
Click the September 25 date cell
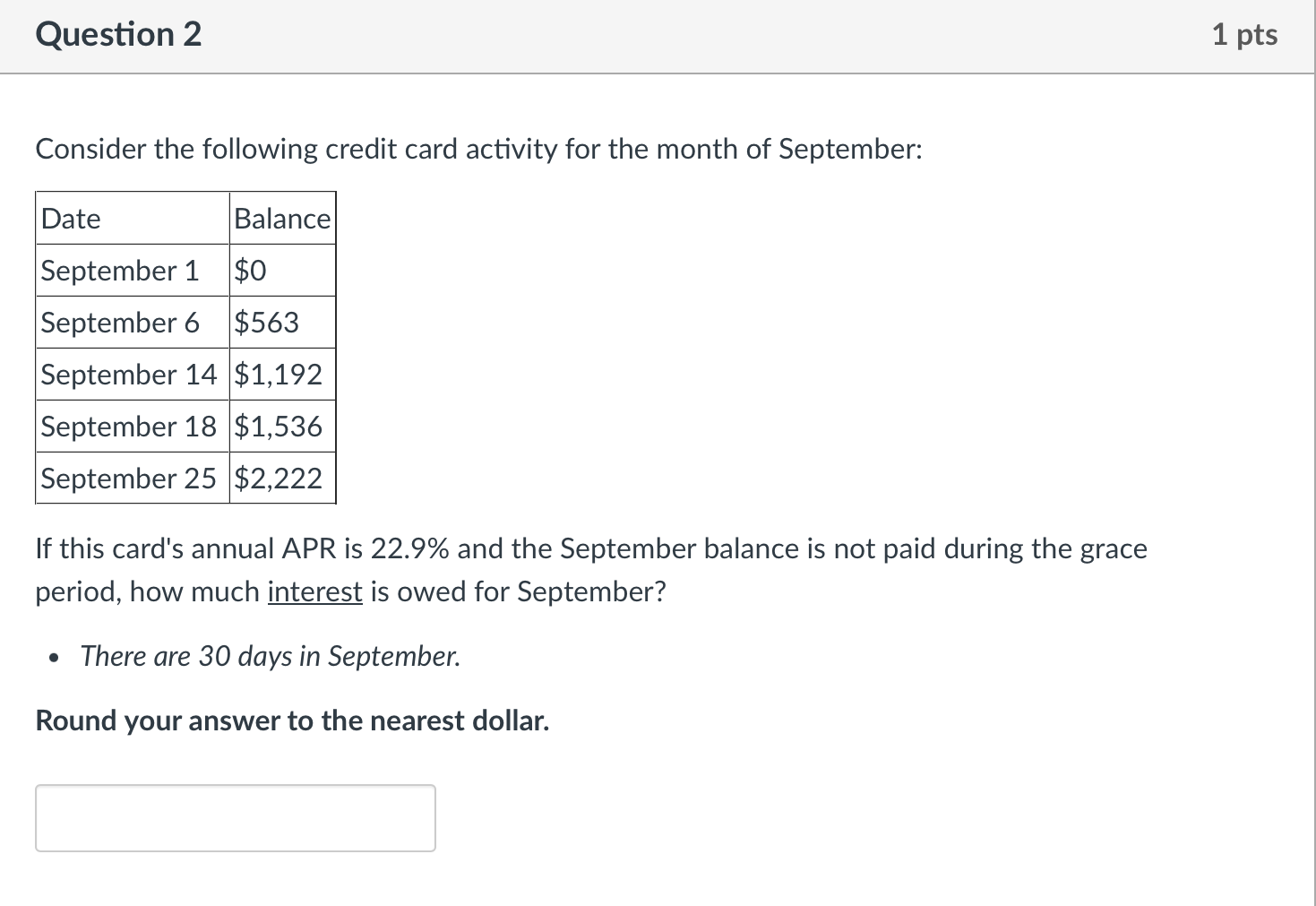[130, 478]
